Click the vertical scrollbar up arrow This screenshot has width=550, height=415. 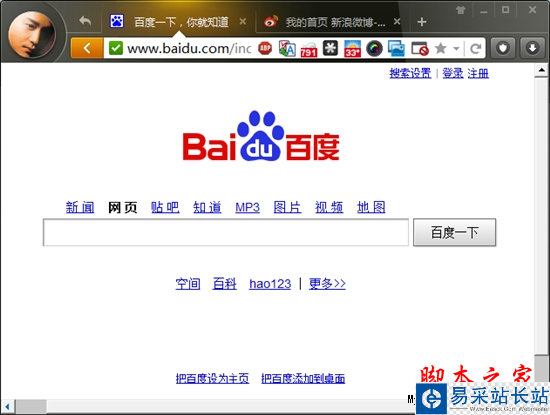(x=541, y=71)
